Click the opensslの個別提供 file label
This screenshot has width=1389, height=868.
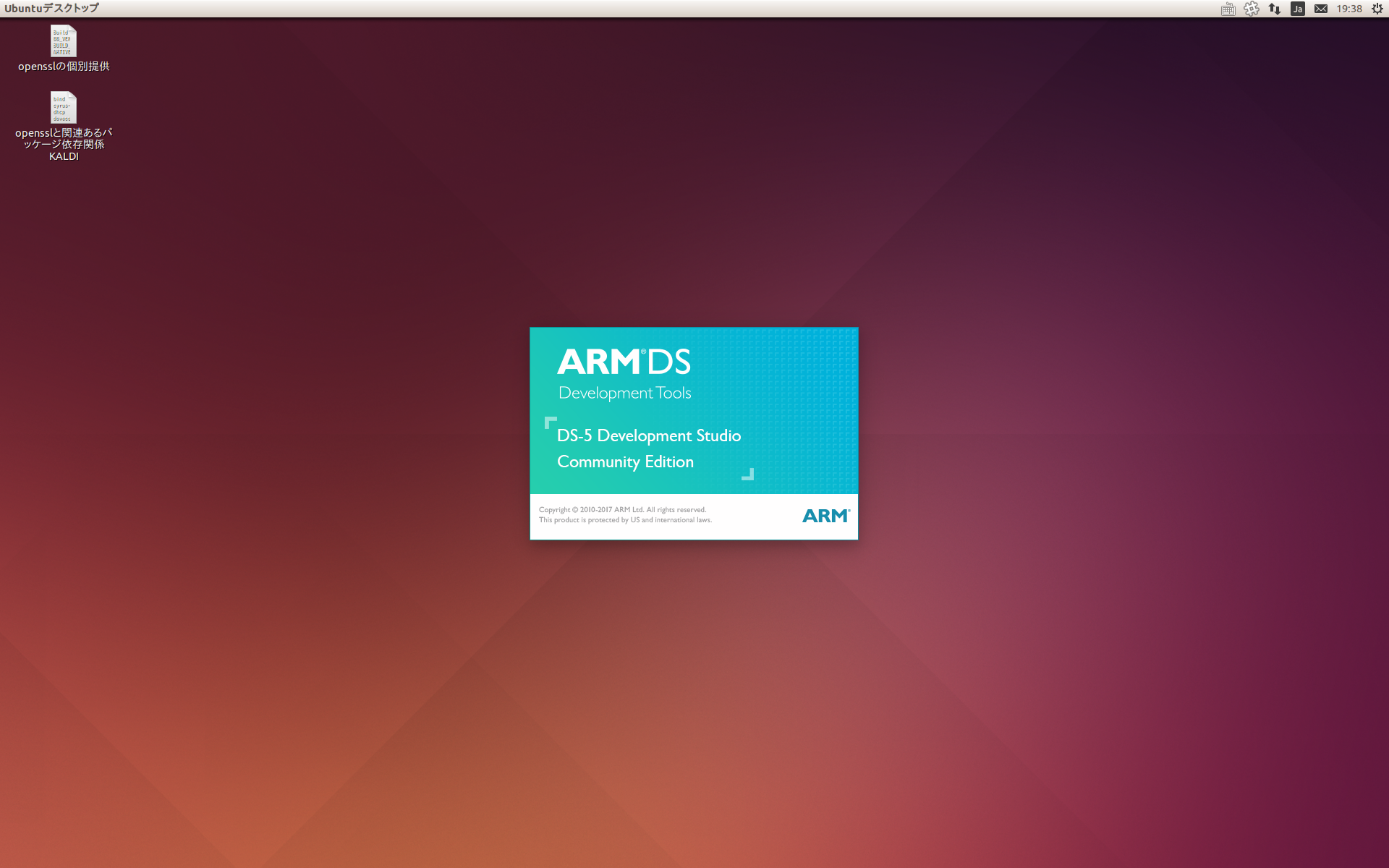[x=64, y=67]
